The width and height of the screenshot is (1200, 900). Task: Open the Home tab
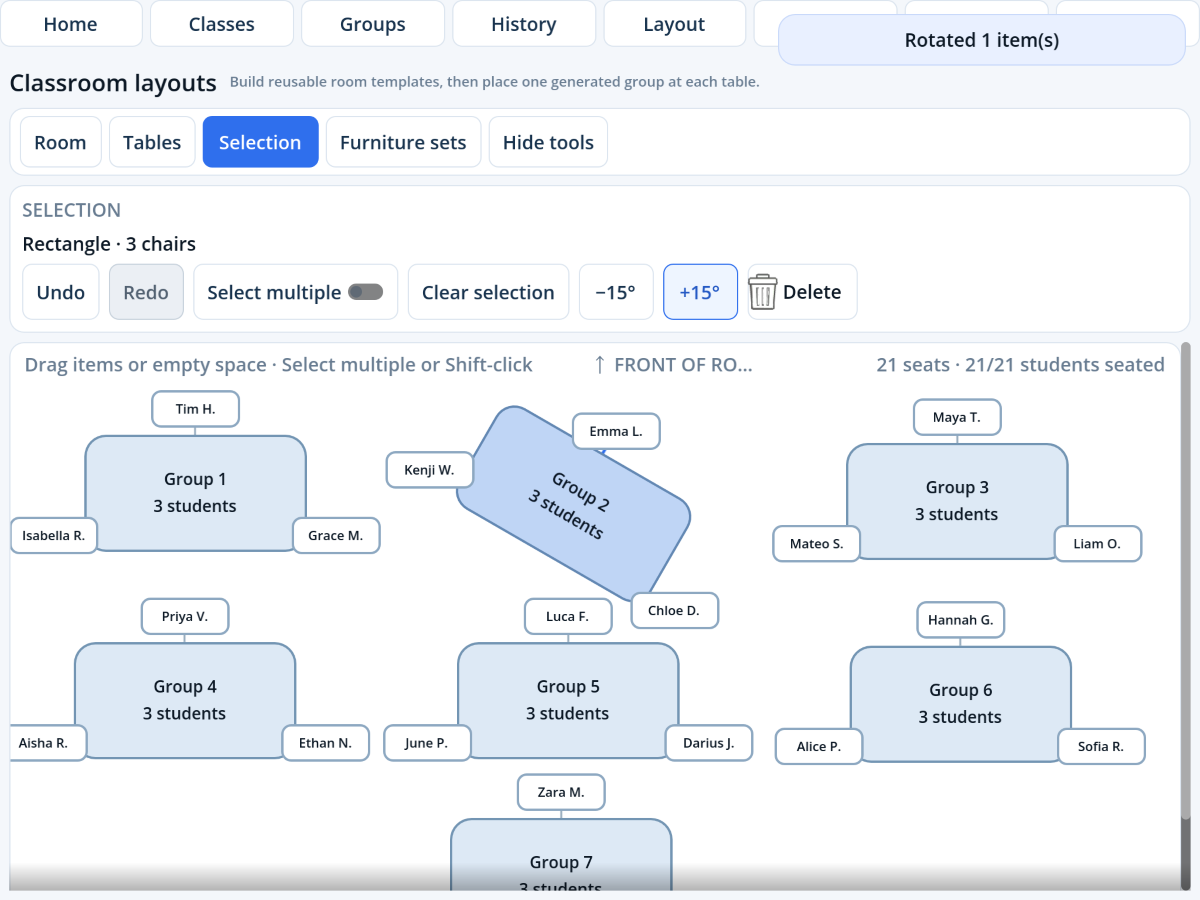point(71,24)
